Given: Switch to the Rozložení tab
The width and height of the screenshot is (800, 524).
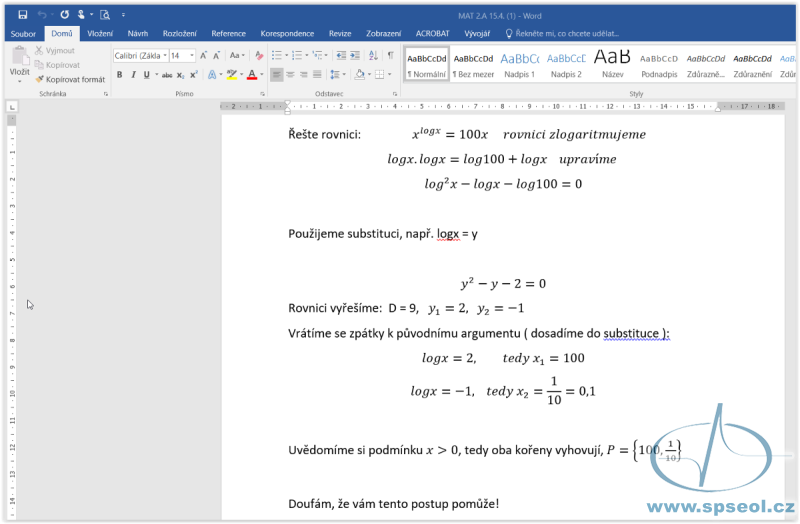Looking at the screenshot, I should pyautogui.click(x=180, y=34).
